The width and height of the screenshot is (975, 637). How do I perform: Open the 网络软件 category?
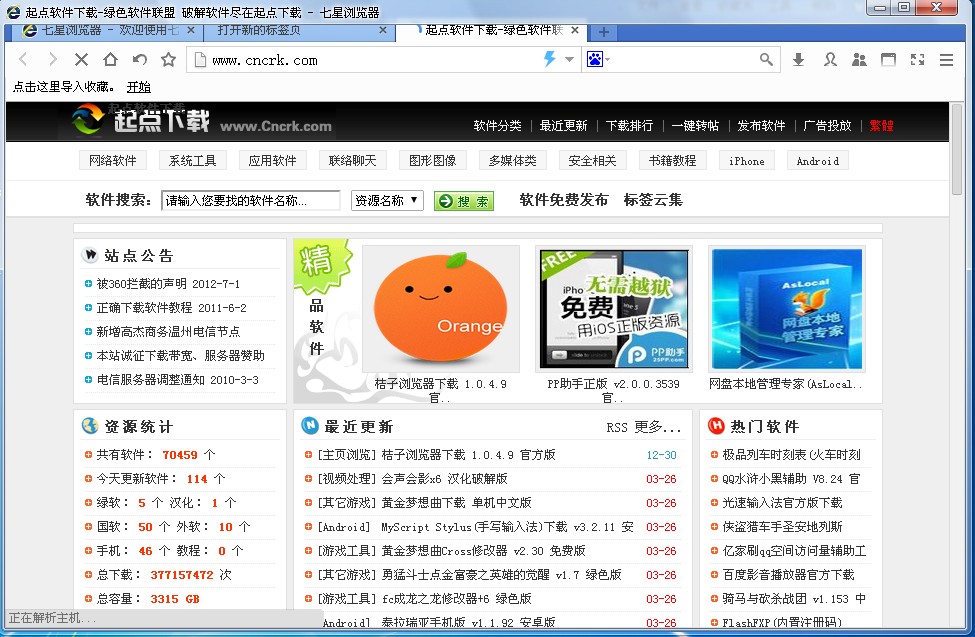coord(113,160)
